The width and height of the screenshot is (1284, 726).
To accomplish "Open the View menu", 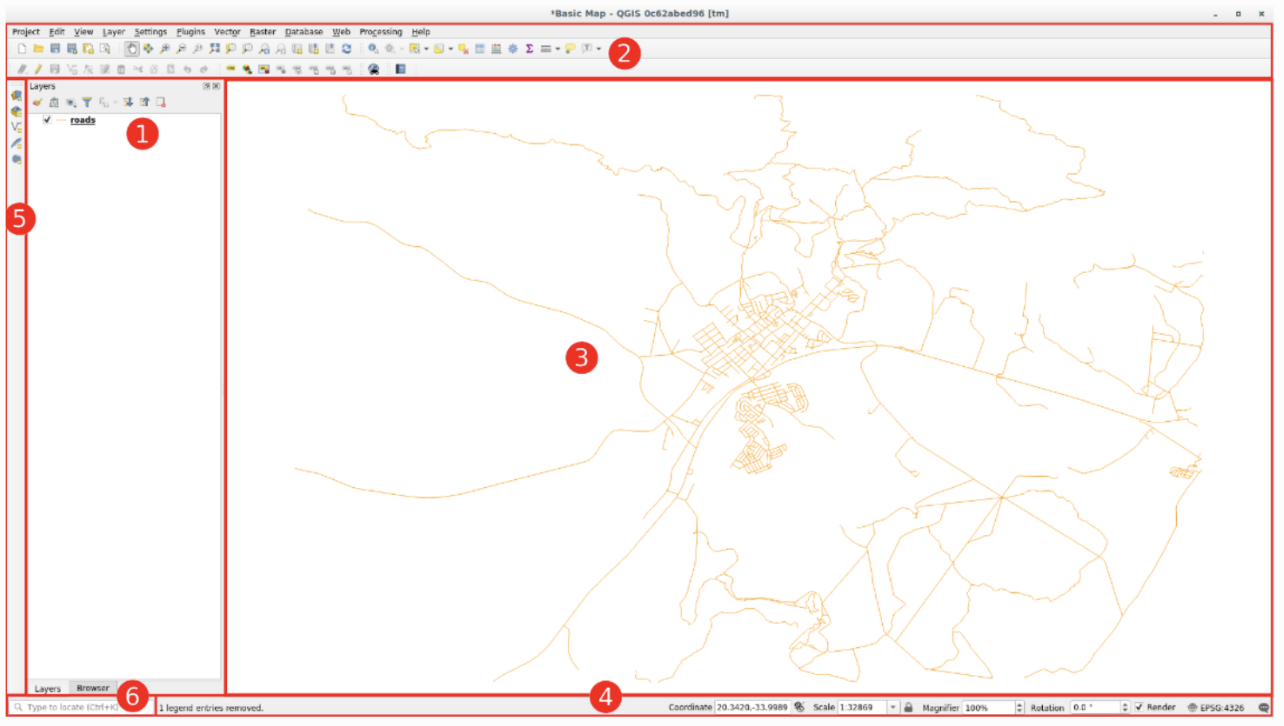I will tap(84, 32).
